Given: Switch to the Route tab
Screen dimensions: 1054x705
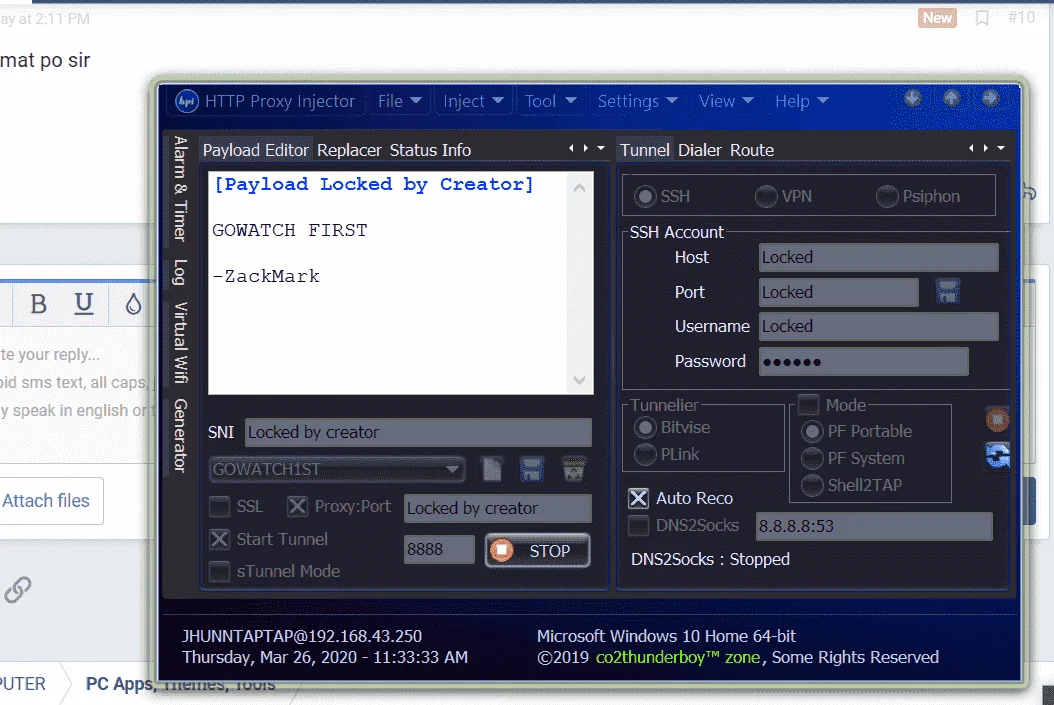Looking at the screenshot, I should (x=752, y=150).
